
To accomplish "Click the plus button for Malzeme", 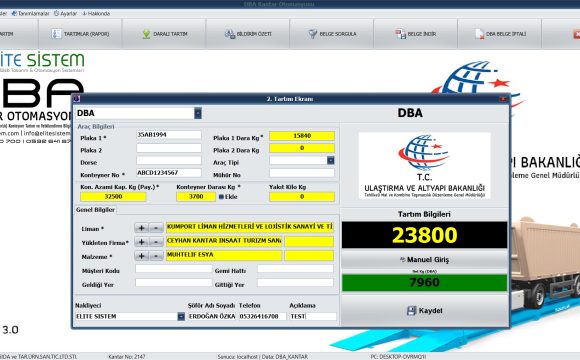I will 141,256.
